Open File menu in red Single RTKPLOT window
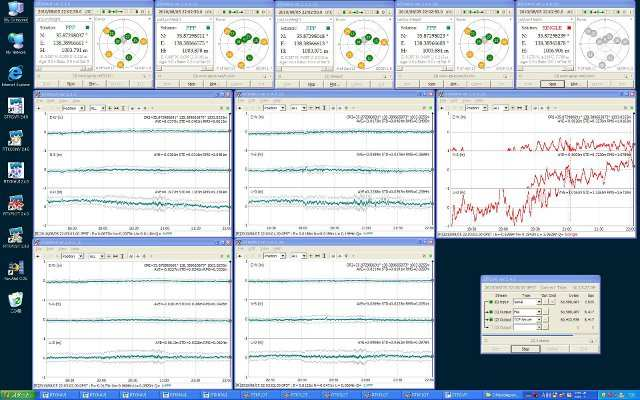Viewport: 640px width, 400px height. (442, 101)
